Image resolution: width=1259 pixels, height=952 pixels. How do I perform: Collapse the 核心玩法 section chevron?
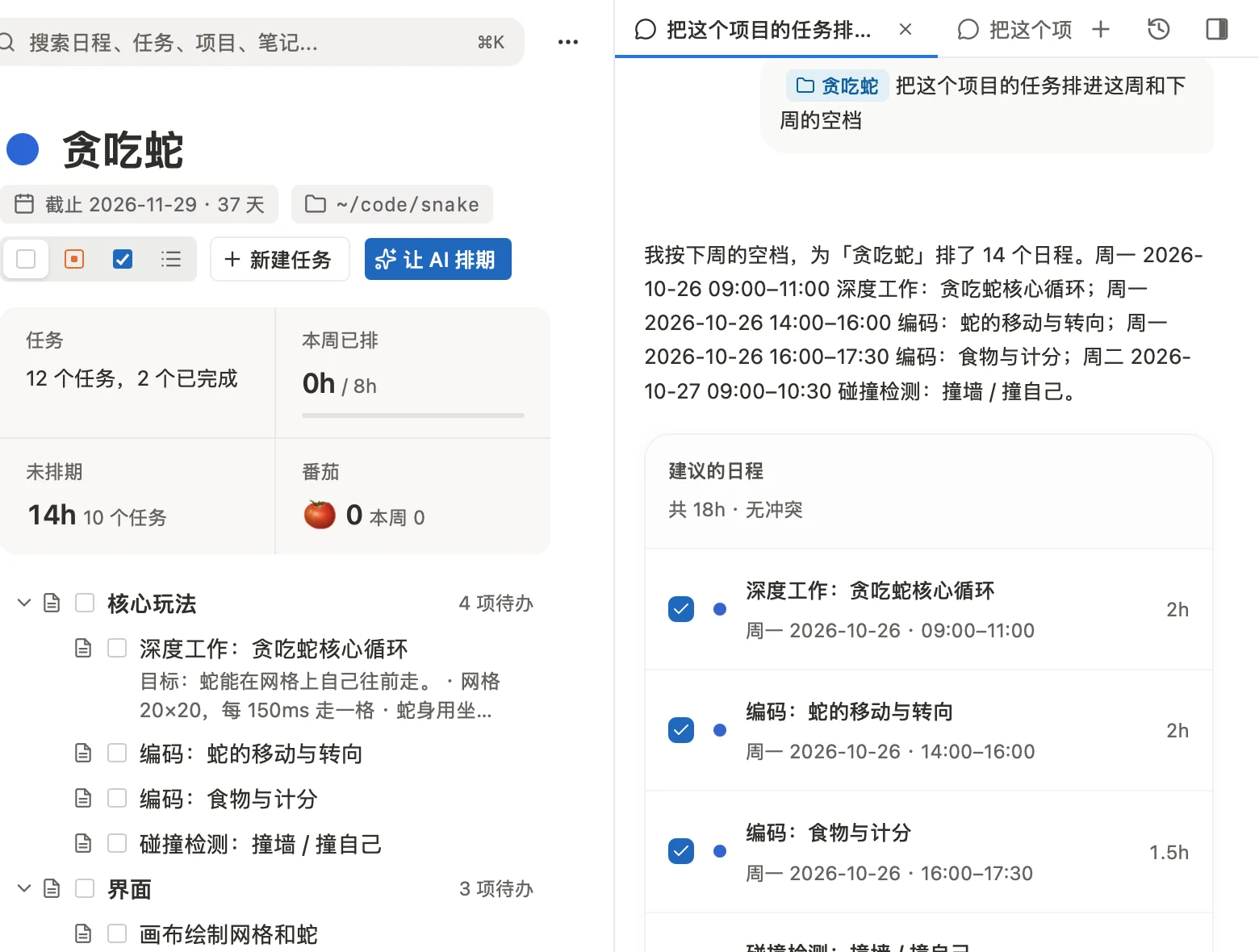pyautogui.click(x=24, y=603)
